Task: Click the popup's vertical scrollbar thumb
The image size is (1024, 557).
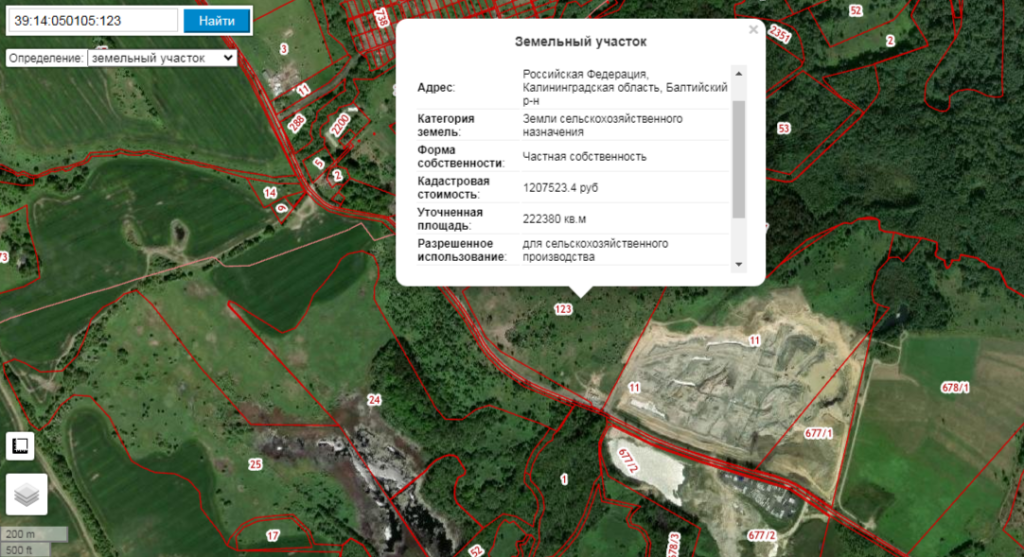Action: [739, 158]
